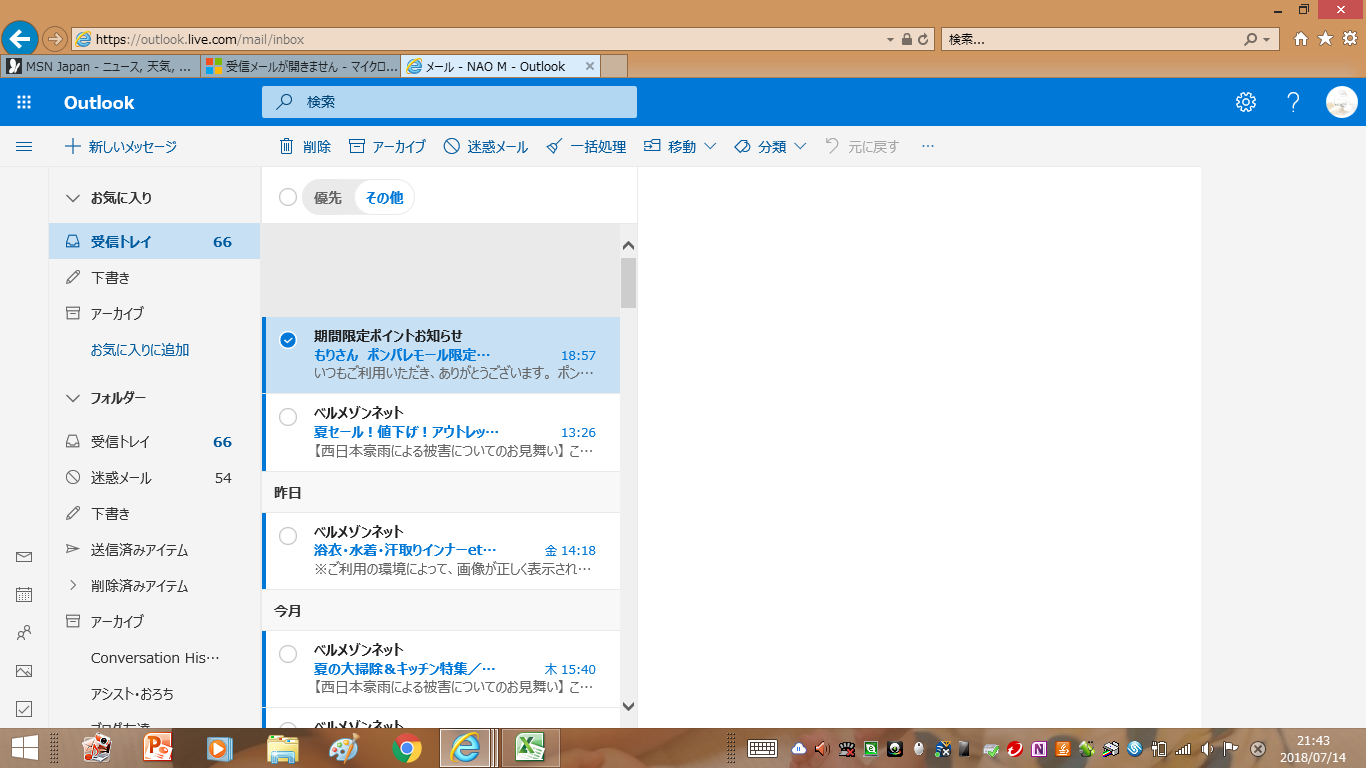The image size is (1366, 768).
Task: Open Excel from the taskbar
Action: (x=530, y=747)
